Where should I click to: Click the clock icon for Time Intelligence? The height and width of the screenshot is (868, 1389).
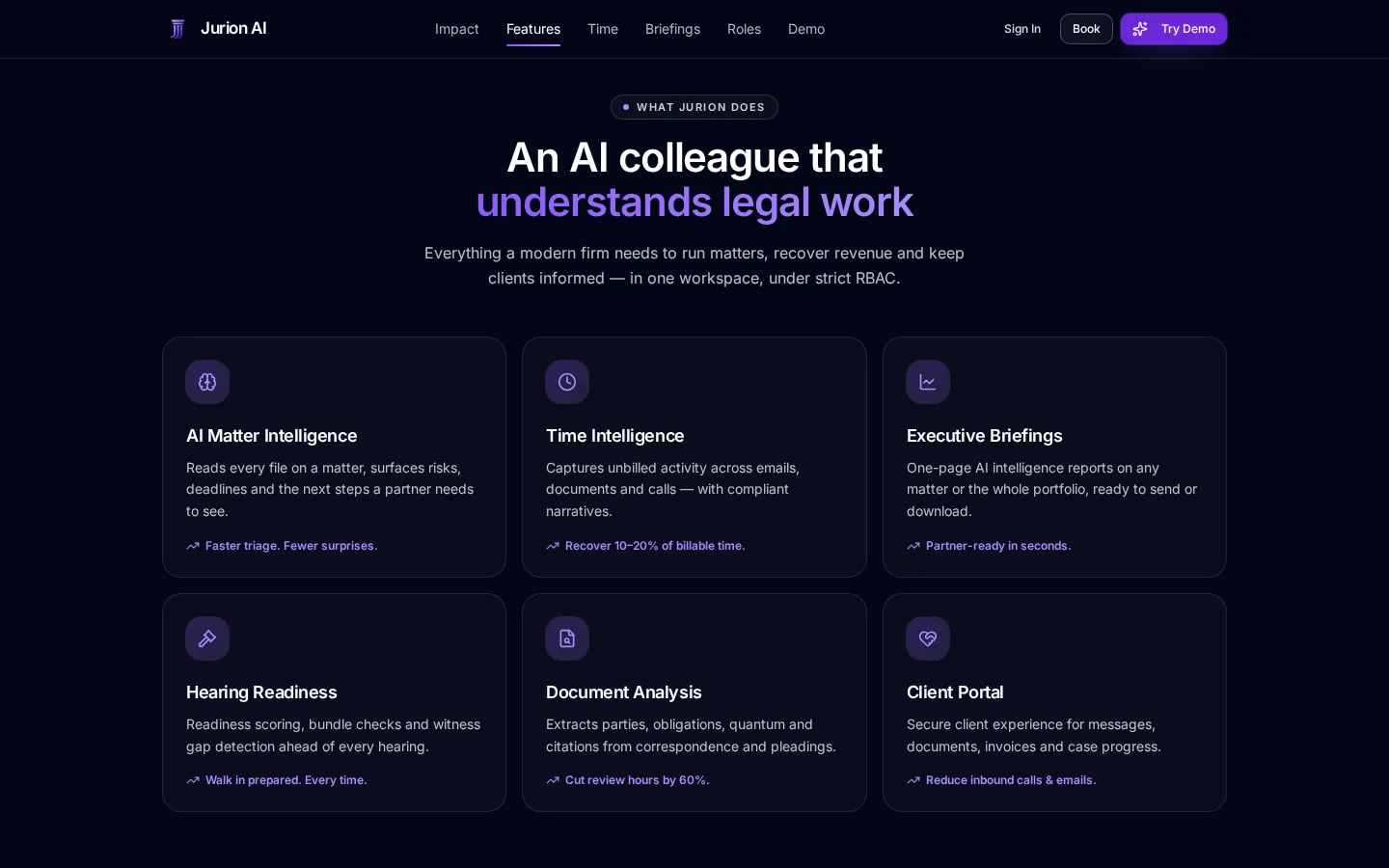[x=567, y=382]
